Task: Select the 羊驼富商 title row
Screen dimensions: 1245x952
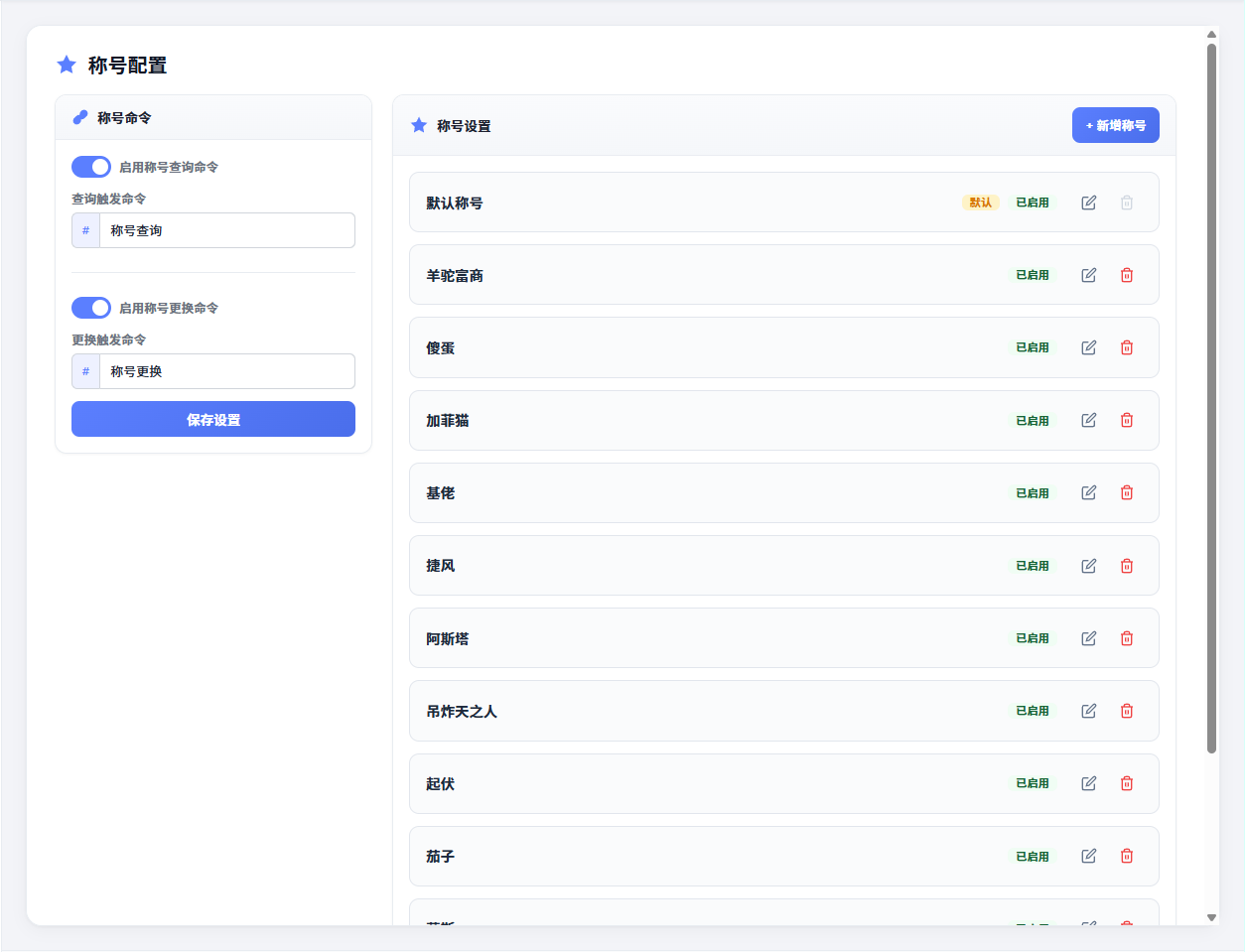Action: (x=784, y=275)
